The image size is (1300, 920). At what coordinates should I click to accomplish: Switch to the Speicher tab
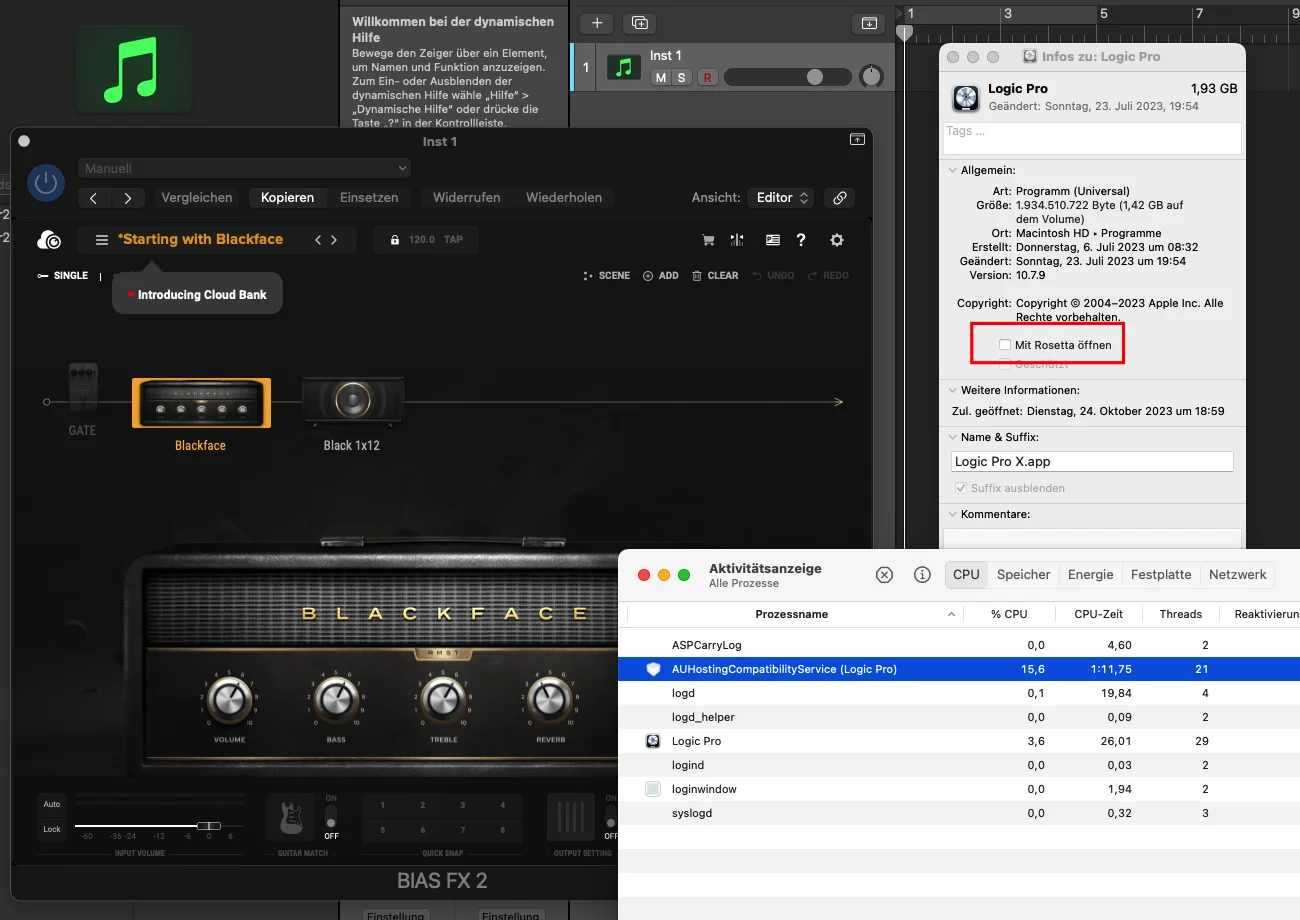click(x=1024, y=575)
